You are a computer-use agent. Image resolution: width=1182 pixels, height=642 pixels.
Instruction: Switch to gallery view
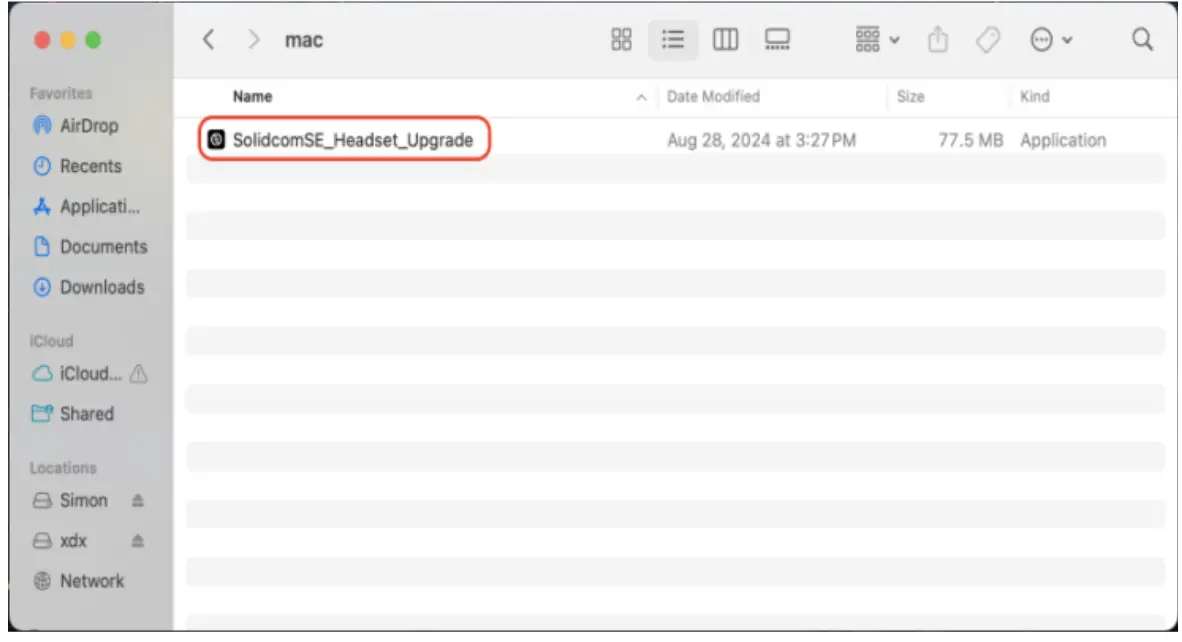[x=777, y=39]
